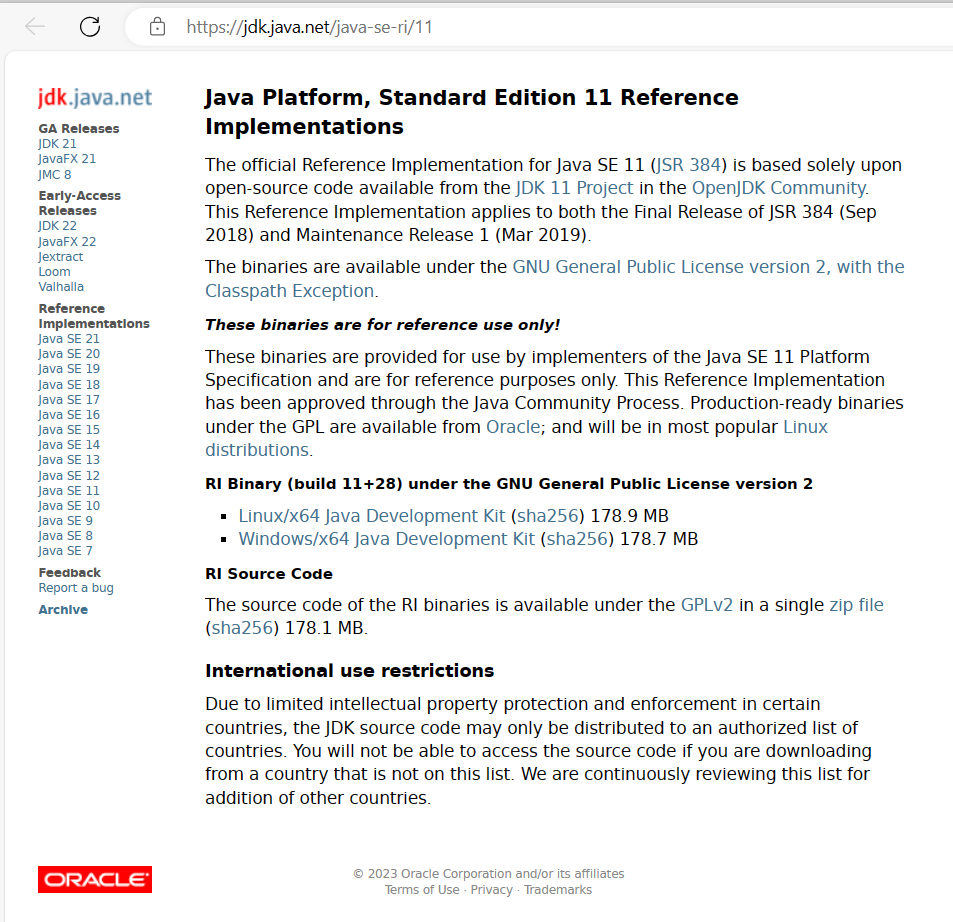Select Java SE 16 reference implementation
The image size is (953, 922).
[69, 415]
